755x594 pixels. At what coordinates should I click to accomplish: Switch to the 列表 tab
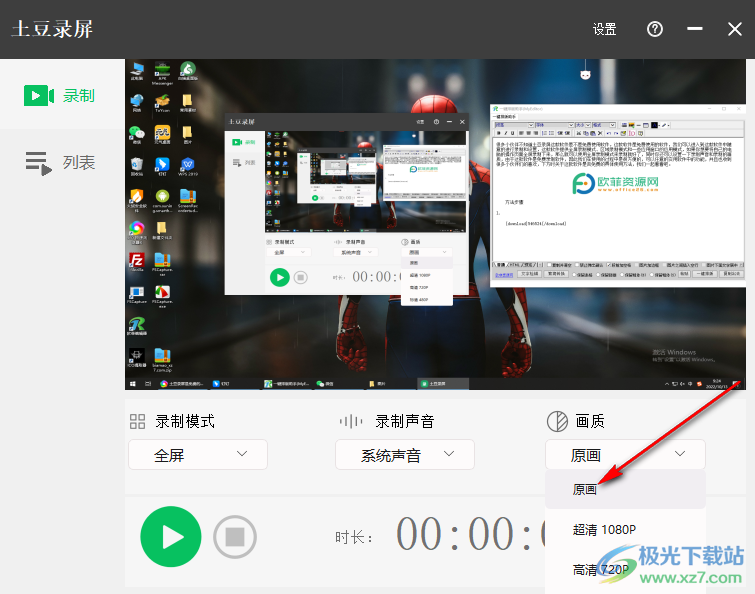pyautogui.click(x=63, y=163)
